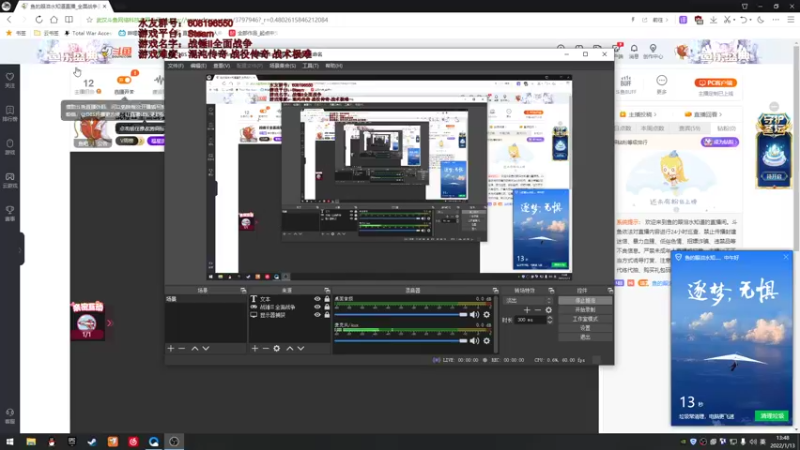The width and height of the screenshot is (800, 450).
Task: Move source up in sources panel
Action: click(289, 348)
